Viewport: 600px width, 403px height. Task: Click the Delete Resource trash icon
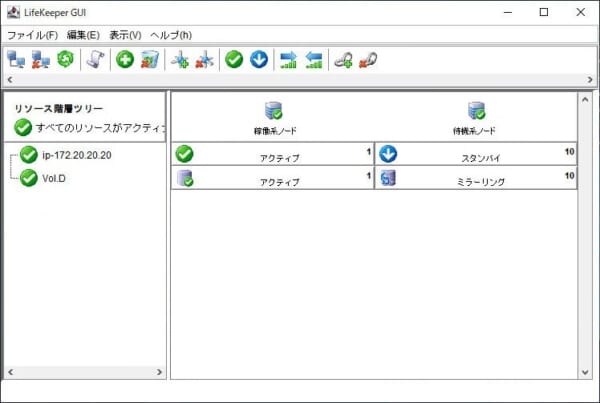coord(150,59)
